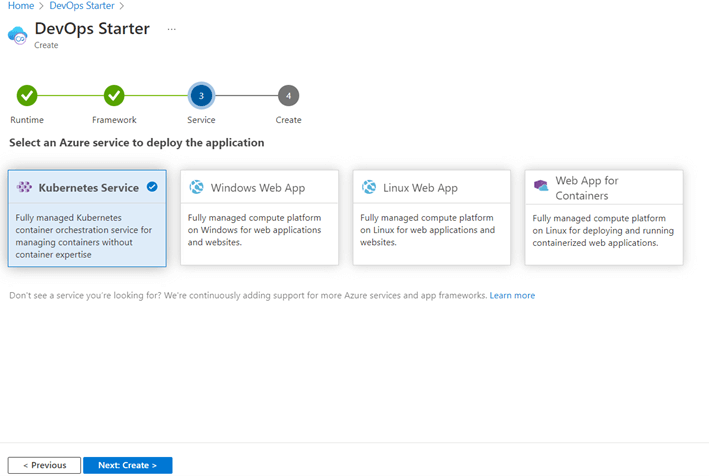Click the Linux Web App globe icon
709x476 pixels.
369,187
